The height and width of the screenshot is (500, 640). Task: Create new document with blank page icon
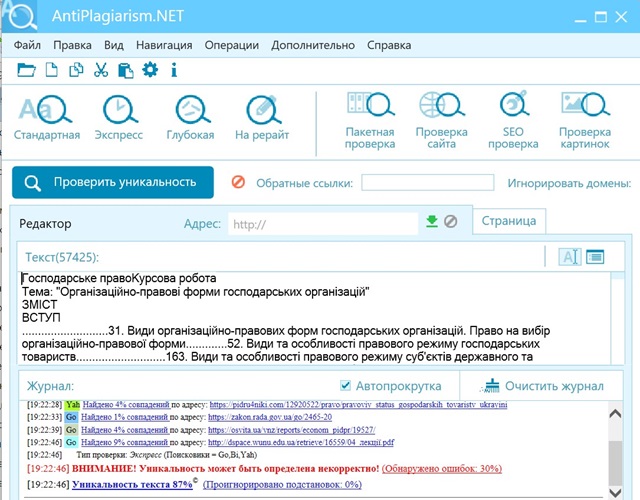tap(51, 70)
